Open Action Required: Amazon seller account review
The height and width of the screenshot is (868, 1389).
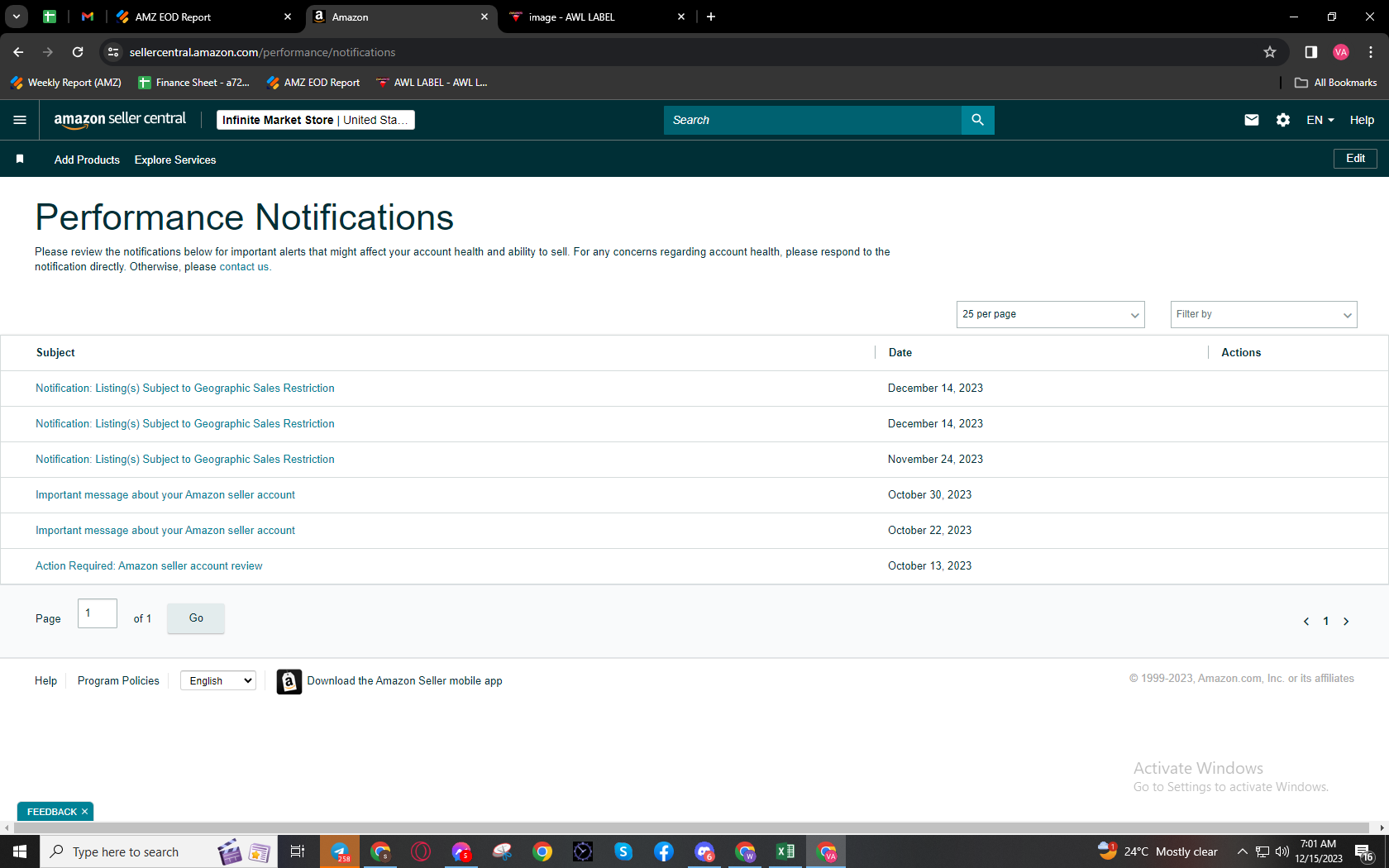click(x=149, y=566)
